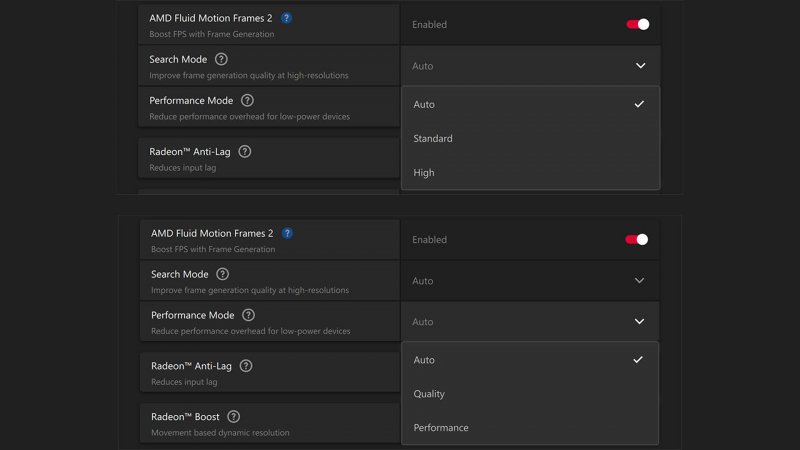Screen dimensions: 800x450
Task: Click Performance Mode question mark in upper panel
Action: (247, 100)
